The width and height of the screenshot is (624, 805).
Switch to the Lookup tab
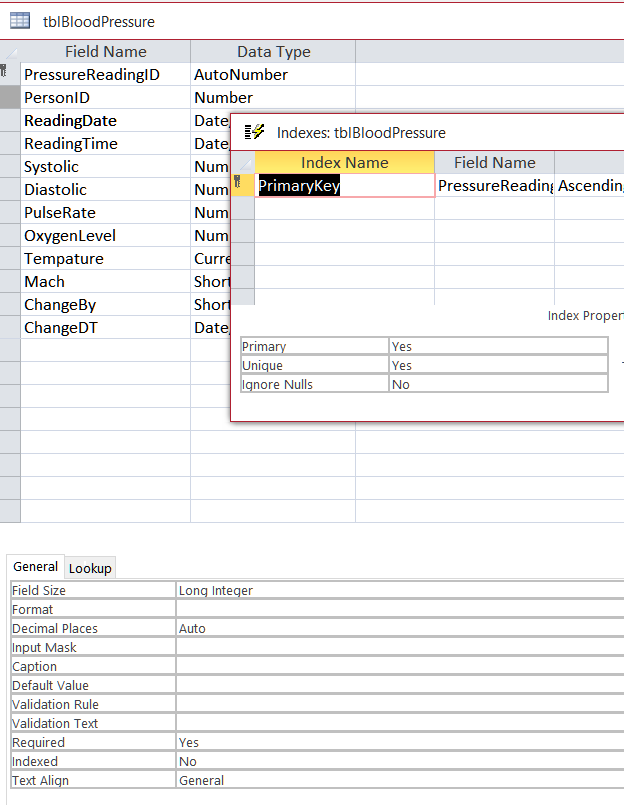pyautogui.click(x=90, y=568)
